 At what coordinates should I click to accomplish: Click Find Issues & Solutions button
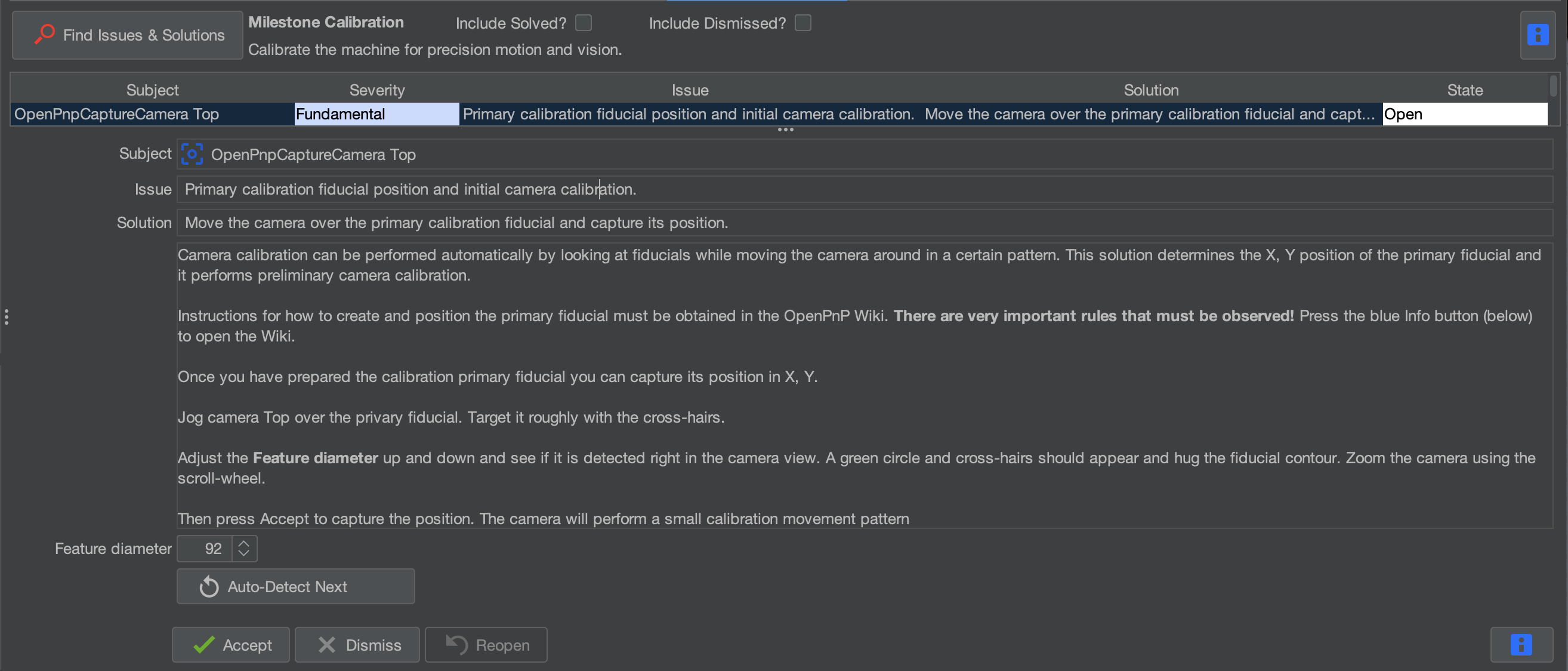coord(127,35)
